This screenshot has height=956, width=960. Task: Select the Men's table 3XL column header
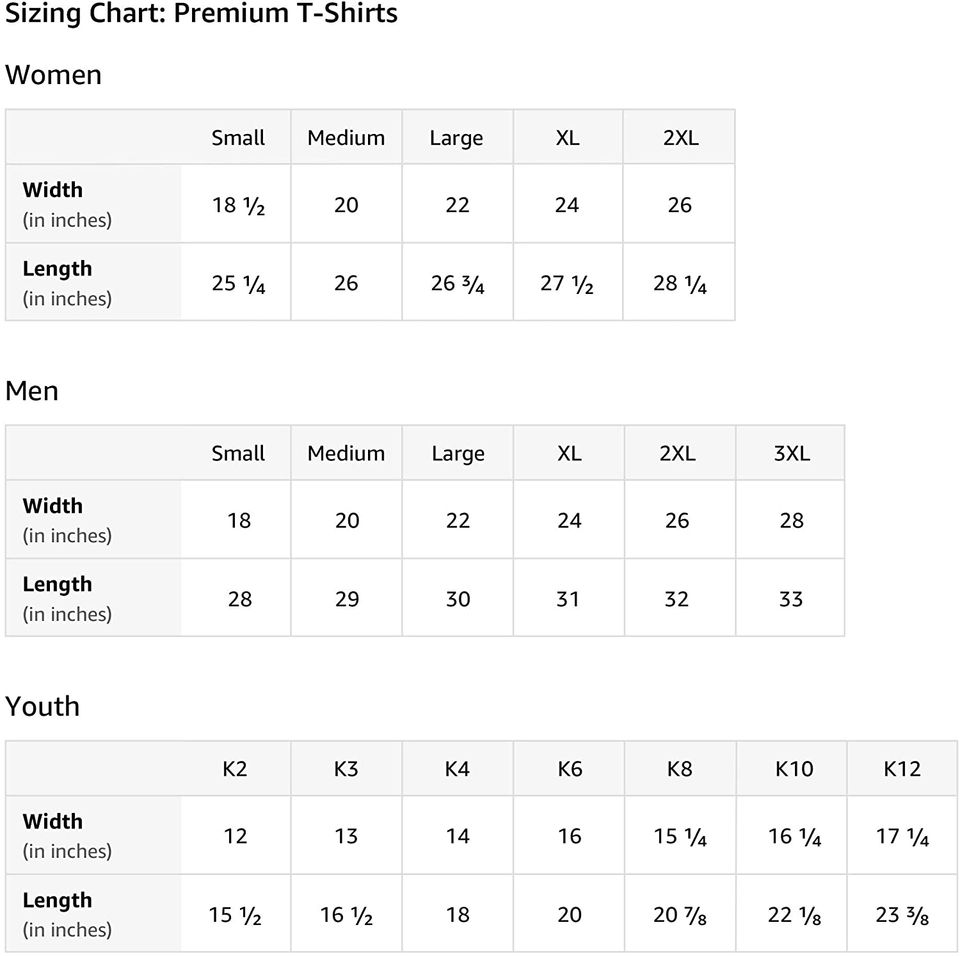(x=791, y=453)
